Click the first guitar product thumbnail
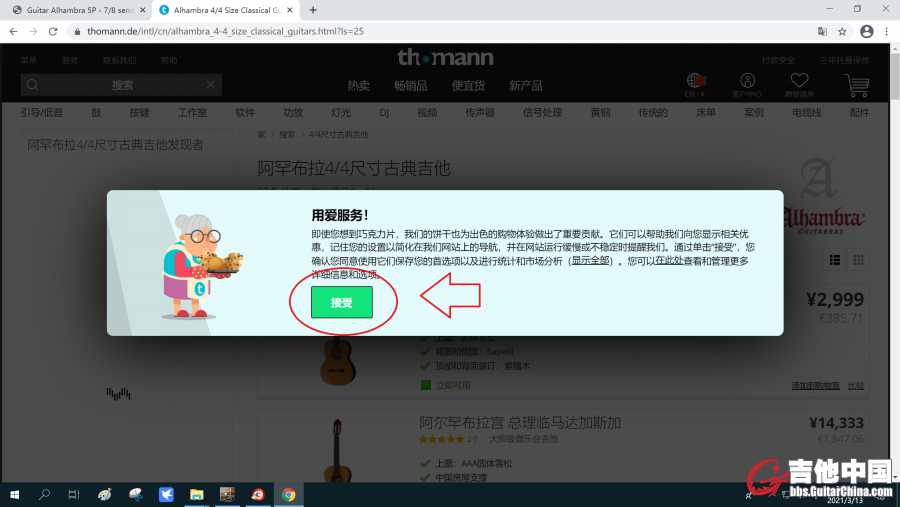Image resolution: width=900 pixels, height=507 pixels. click(x=338, y=361)
